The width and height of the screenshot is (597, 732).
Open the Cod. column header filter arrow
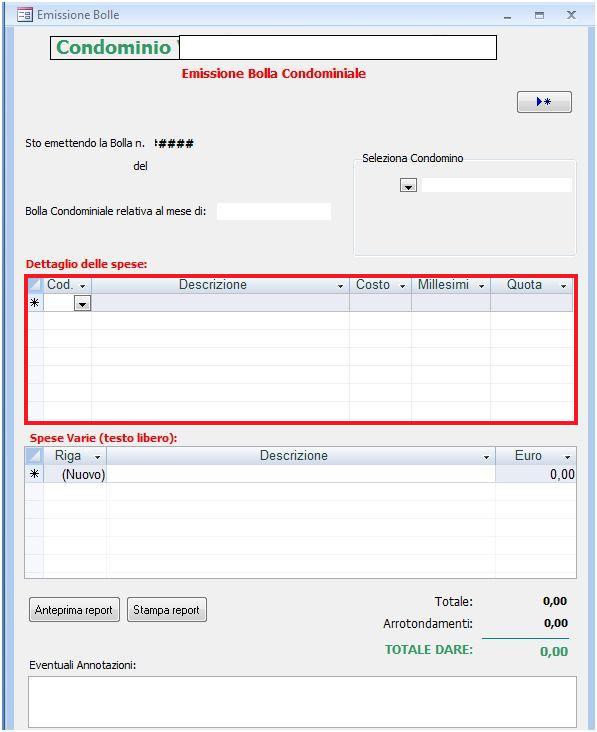pyautogui.click(x=83, y=285)
